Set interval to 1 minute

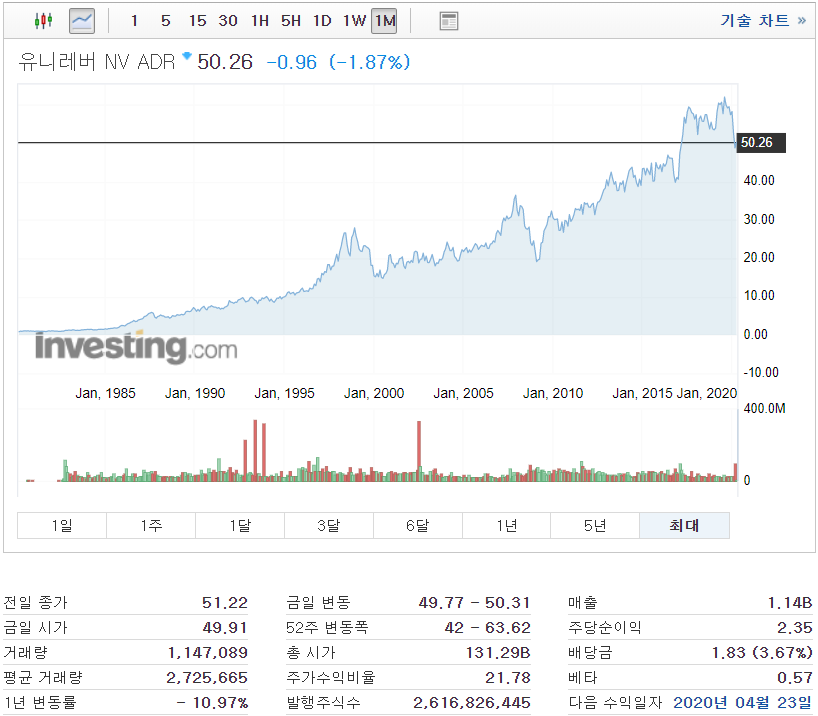click(134, 21)
